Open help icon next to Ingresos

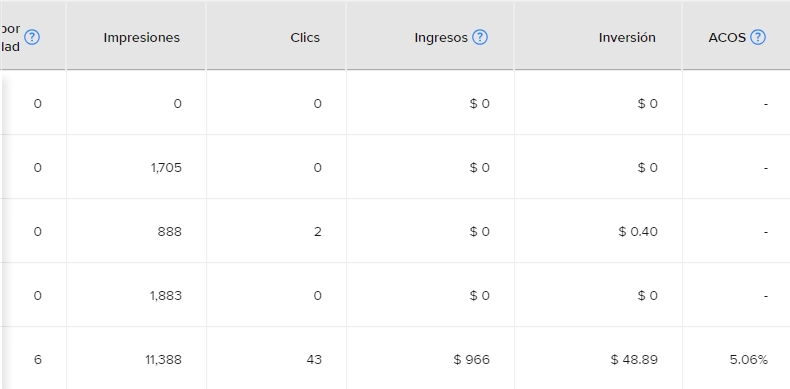pos(480,37)
